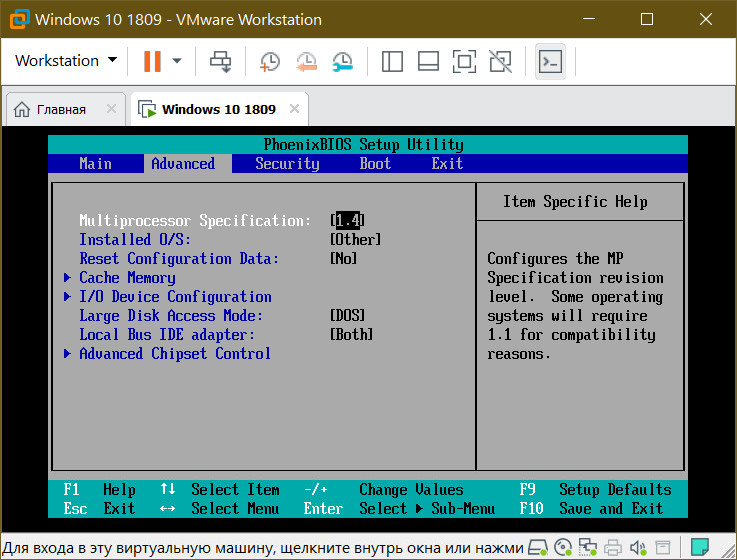Select the Advanced BIOS menu
The width and height of the screenshot is (737, 560).
coord(183,164)
